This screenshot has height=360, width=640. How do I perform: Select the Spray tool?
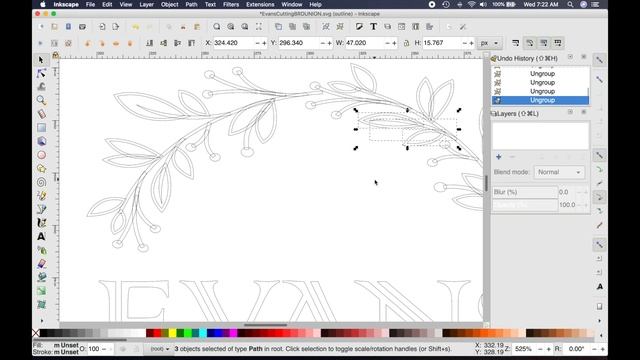[41, 250]
